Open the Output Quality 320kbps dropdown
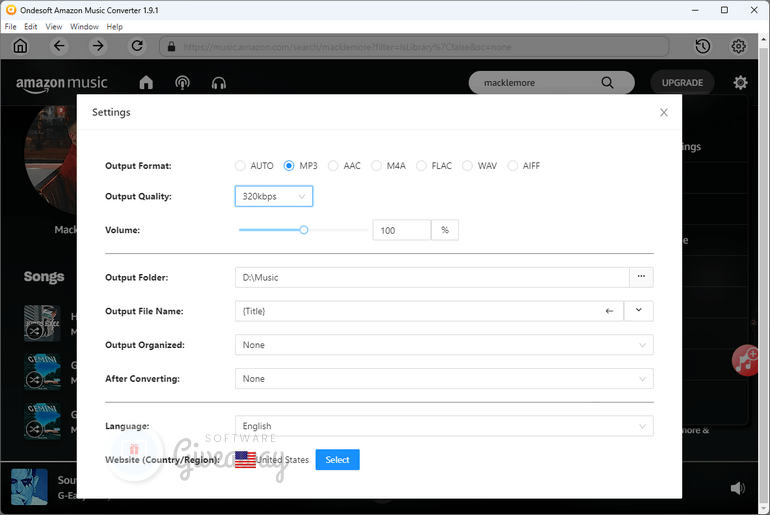Screen dimensions: 770x515 click(274, 196)
